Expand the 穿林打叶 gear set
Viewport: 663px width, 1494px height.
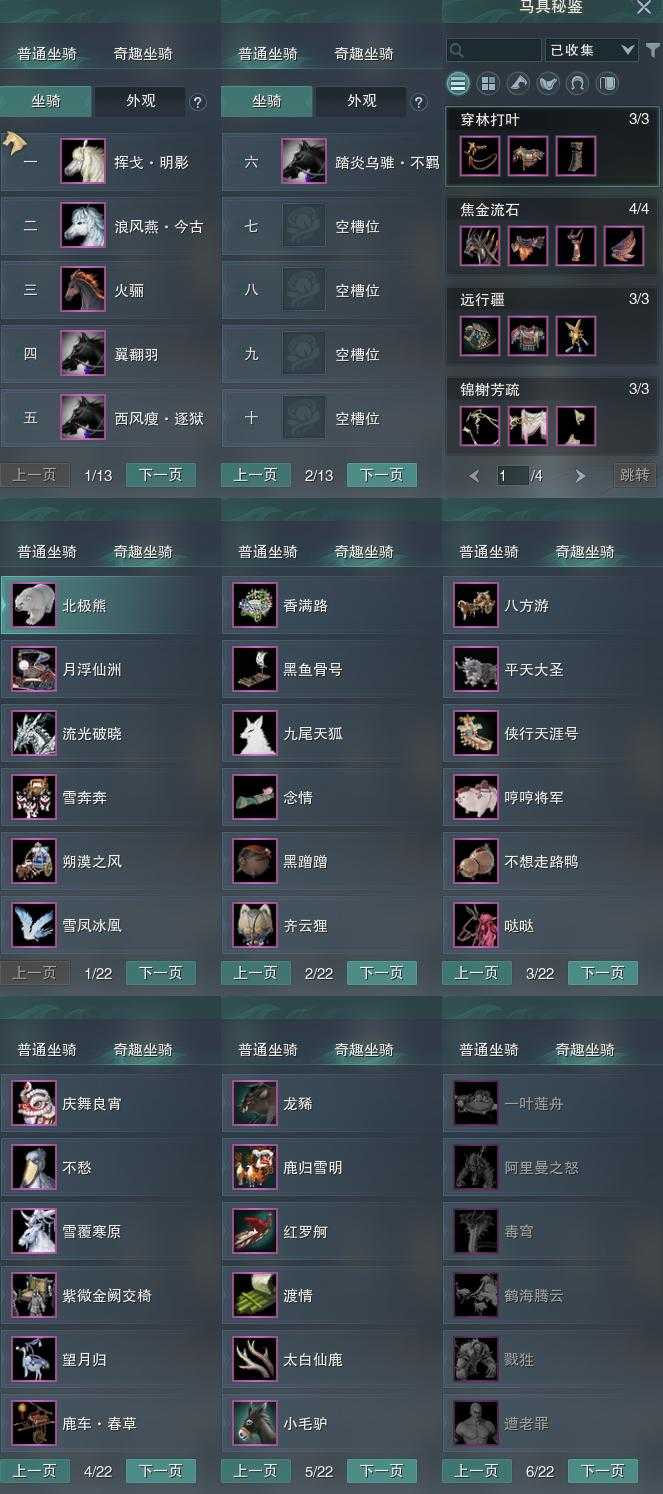tap(553, 146)
